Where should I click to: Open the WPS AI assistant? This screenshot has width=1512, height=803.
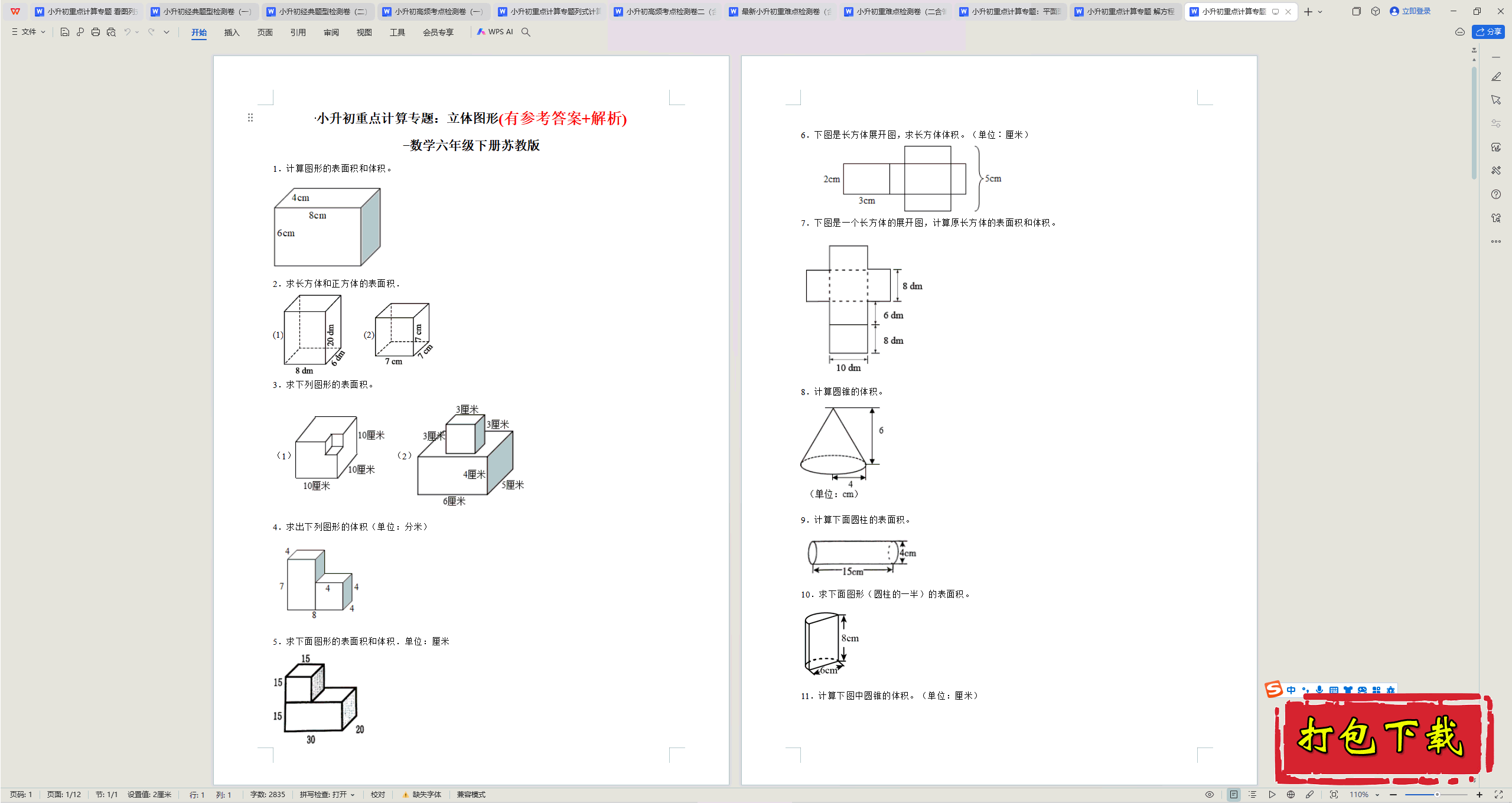495,32
